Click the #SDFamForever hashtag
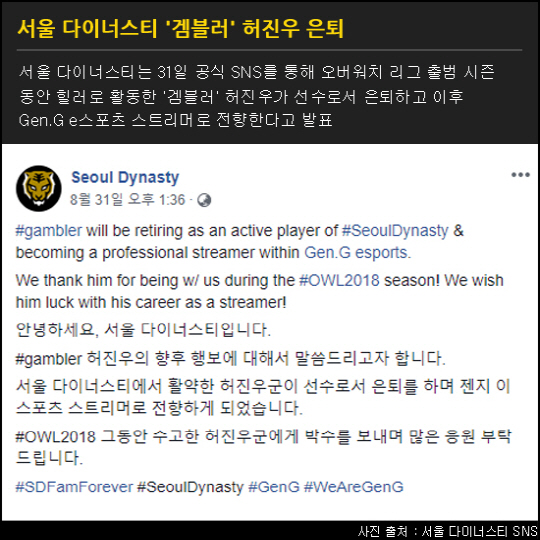The height and width of the screenshot is (540, 540). [74, 487]
